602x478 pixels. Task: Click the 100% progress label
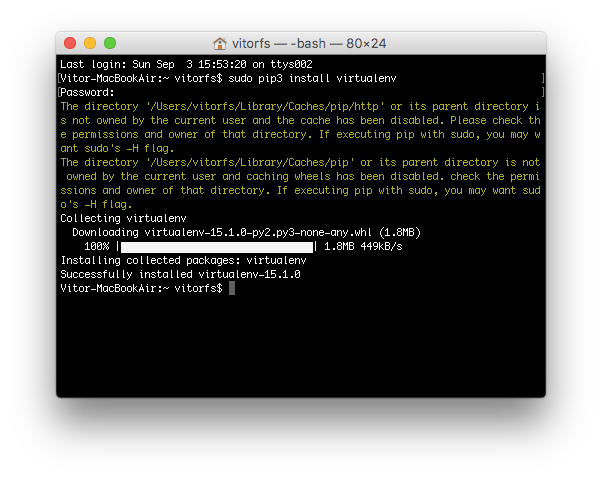(96, 246)
